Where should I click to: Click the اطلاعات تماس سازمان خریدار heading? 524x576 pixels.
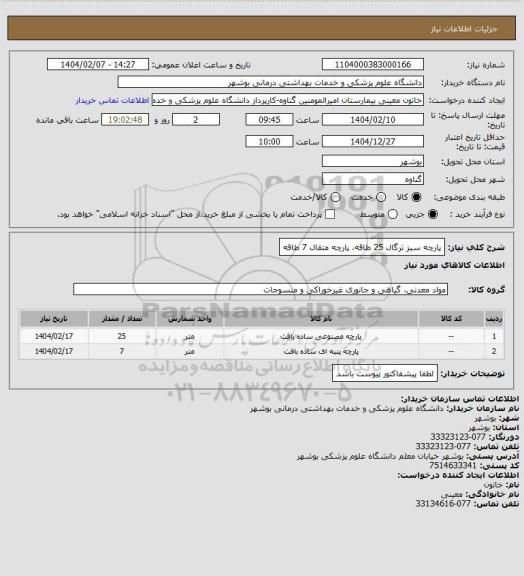pos(460,399)
